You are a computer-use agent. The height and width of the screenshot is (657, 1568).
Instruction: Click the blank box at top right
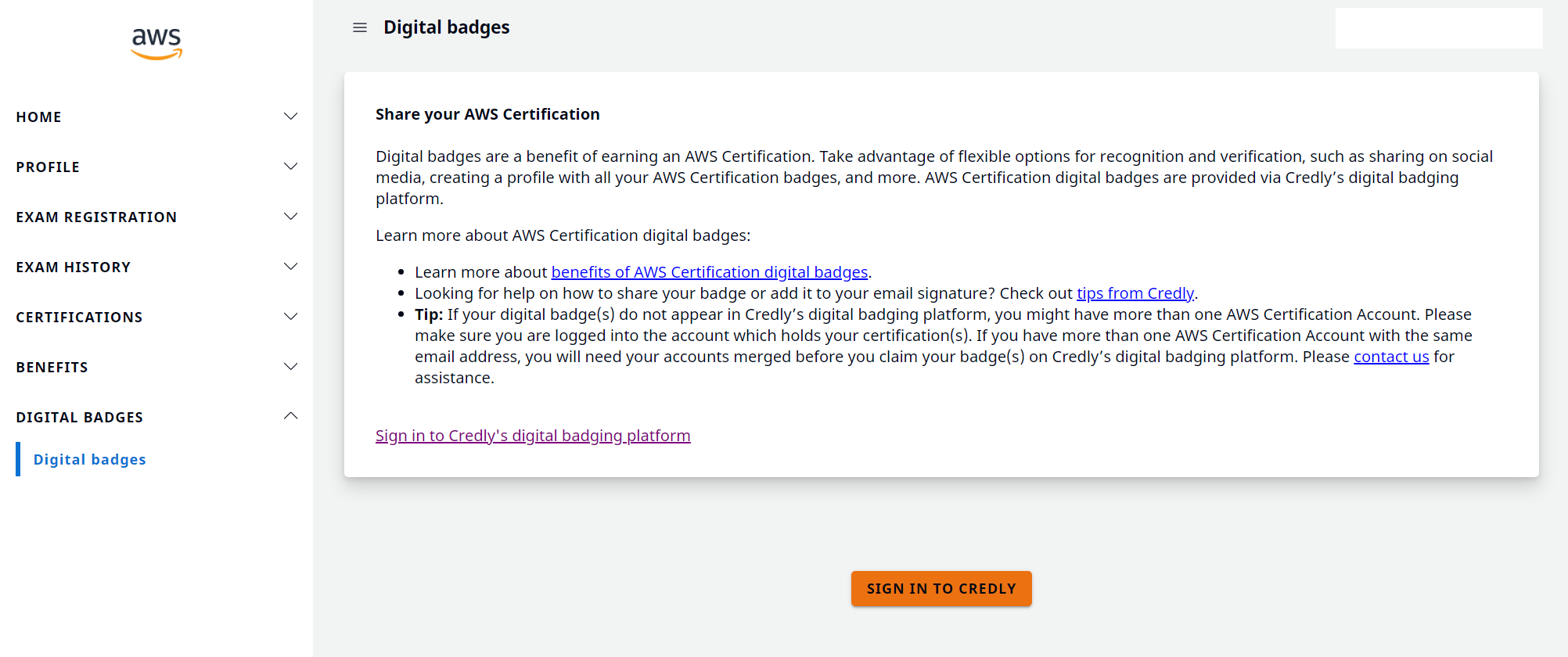click(1439, 28)
